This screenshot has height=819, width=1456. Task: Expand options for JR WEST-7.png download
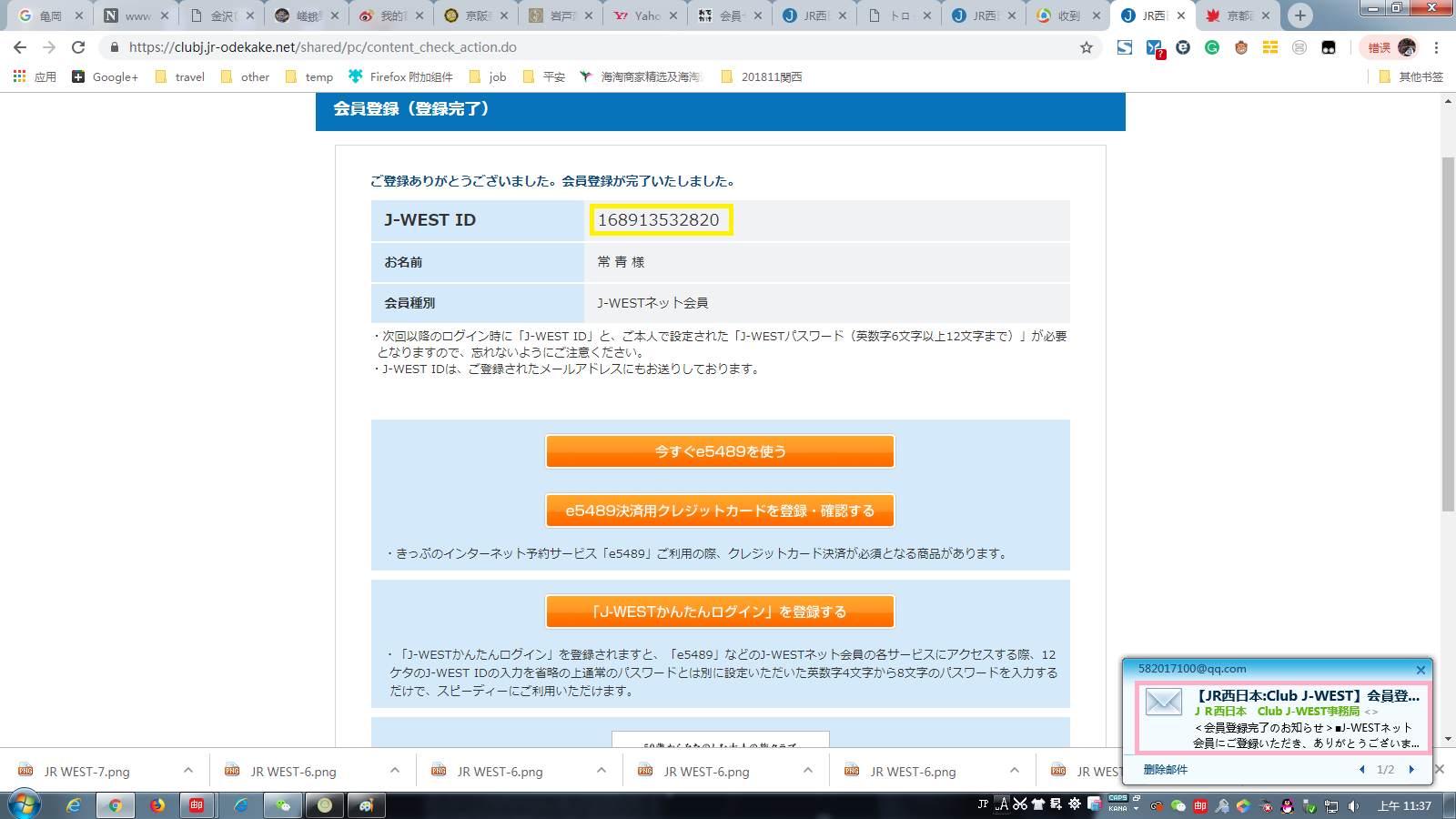[188, 771]
